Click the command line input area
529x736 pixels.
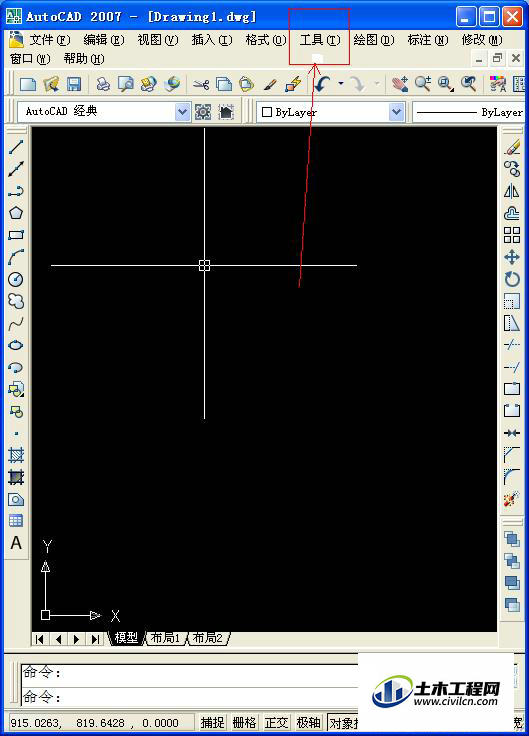pyautogui.click(x=190, y=697)
